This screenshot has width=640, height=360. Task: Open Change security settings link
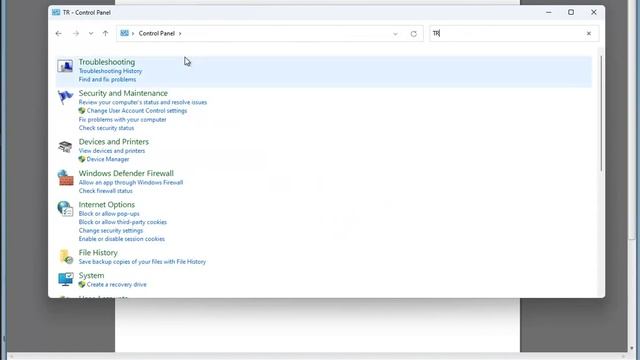pos(111,231)
